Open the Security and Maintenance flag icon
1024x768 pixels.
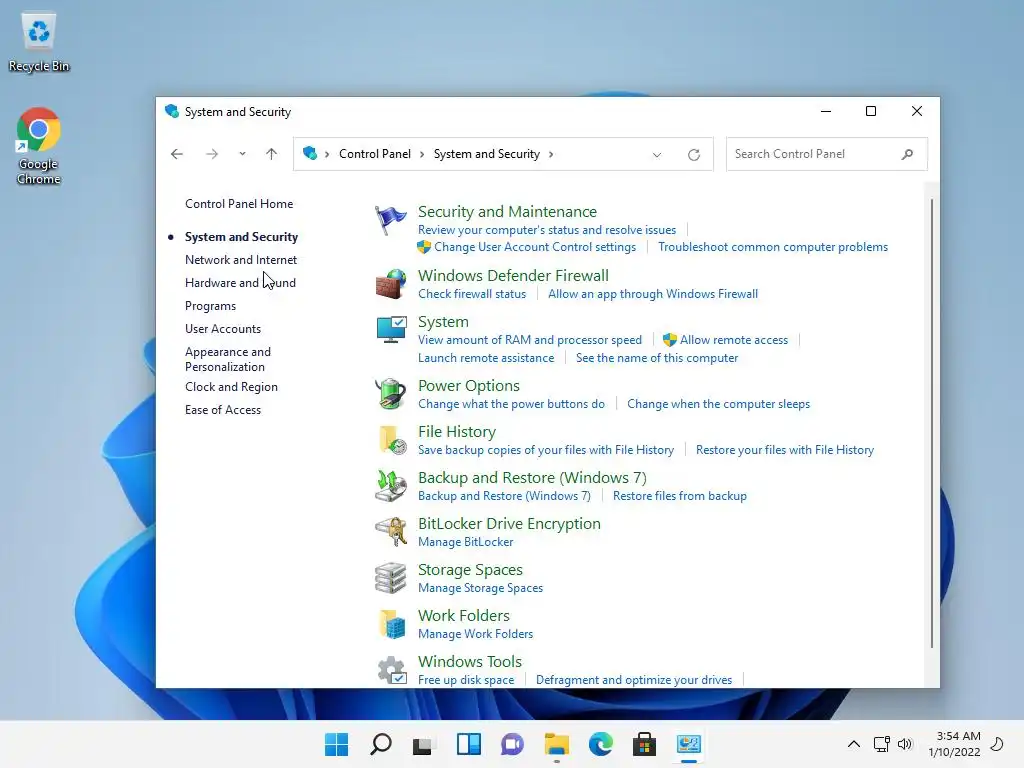pyautogui.click(x=391, y=220)
